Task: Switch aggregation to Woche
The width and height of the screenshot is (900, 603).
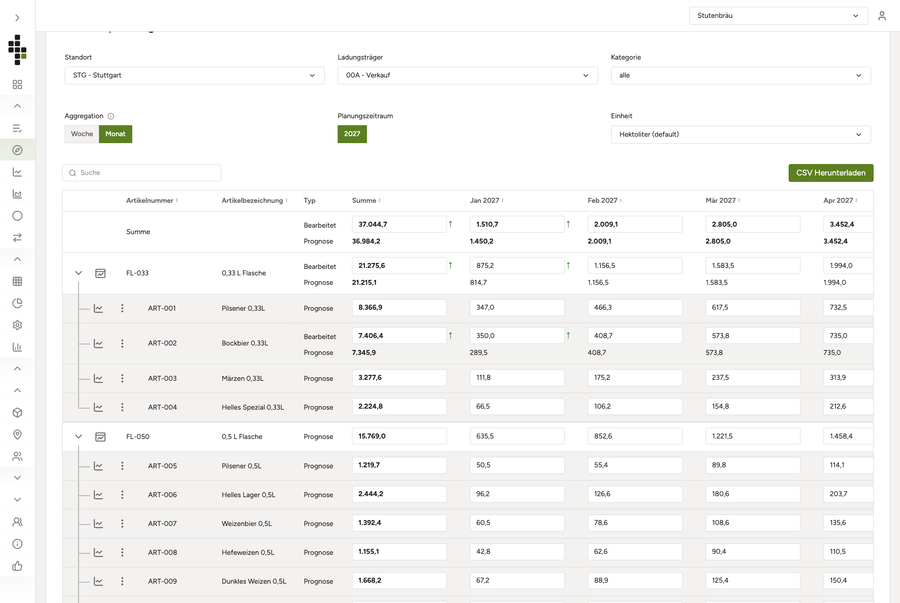Action: 82,134
